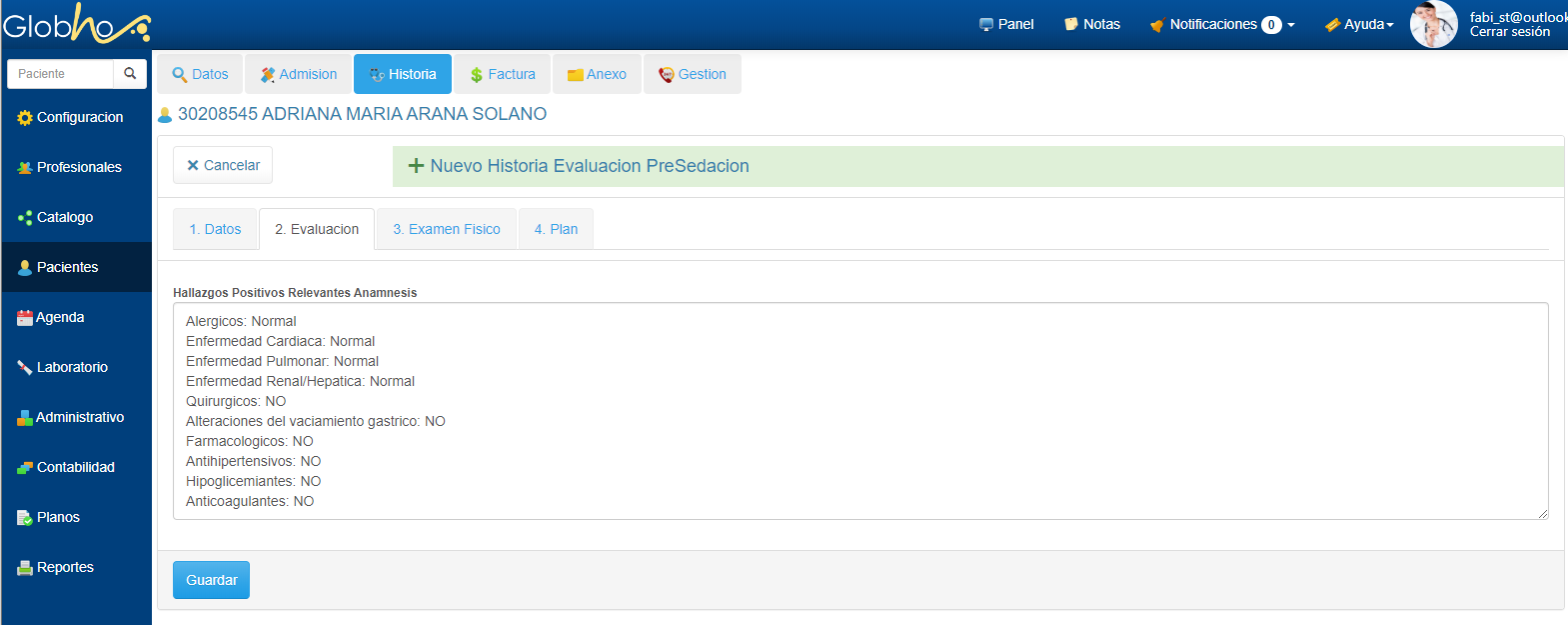Expand the Notificaciones dropdown
1568x625 pixels.
(1222, 24)
